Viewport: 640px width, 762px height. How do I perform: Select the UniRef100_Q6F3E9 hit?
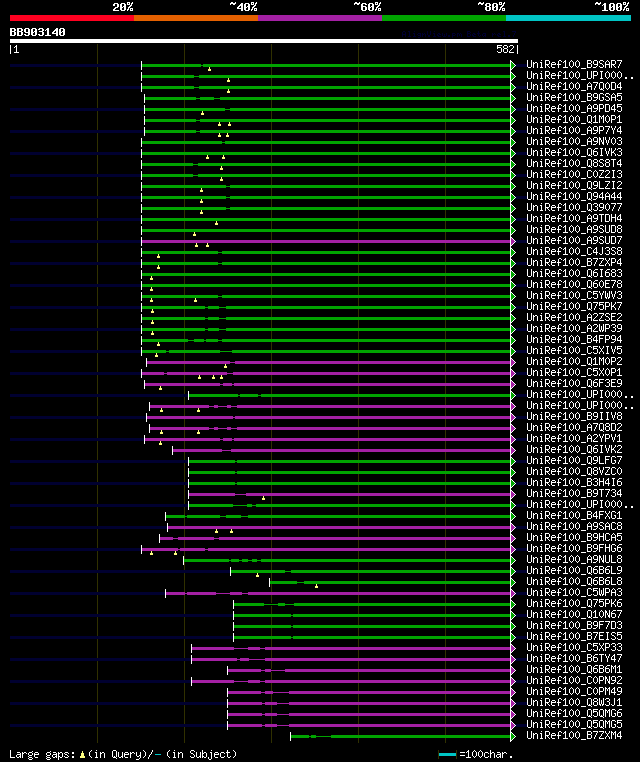tap(574, 383)
